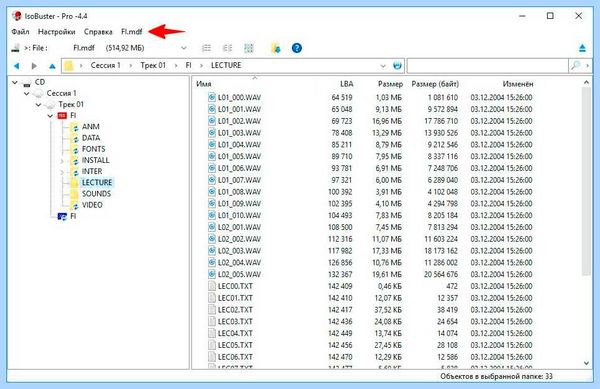The height and width of the screenshot is (389, 600).
Task: Select file L01_010.WAV
Action: (x=239, y=215)
